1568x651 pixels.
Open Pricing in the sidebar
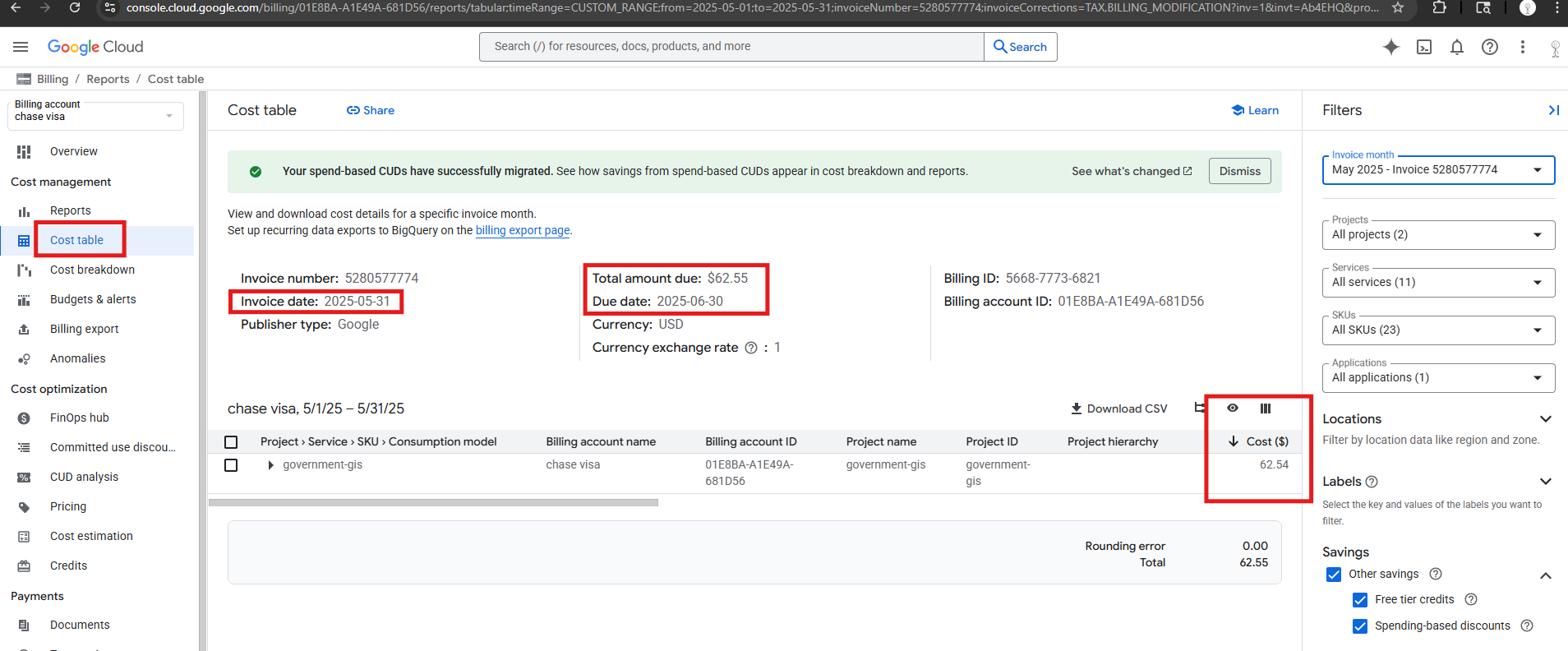tap(68, 506)
